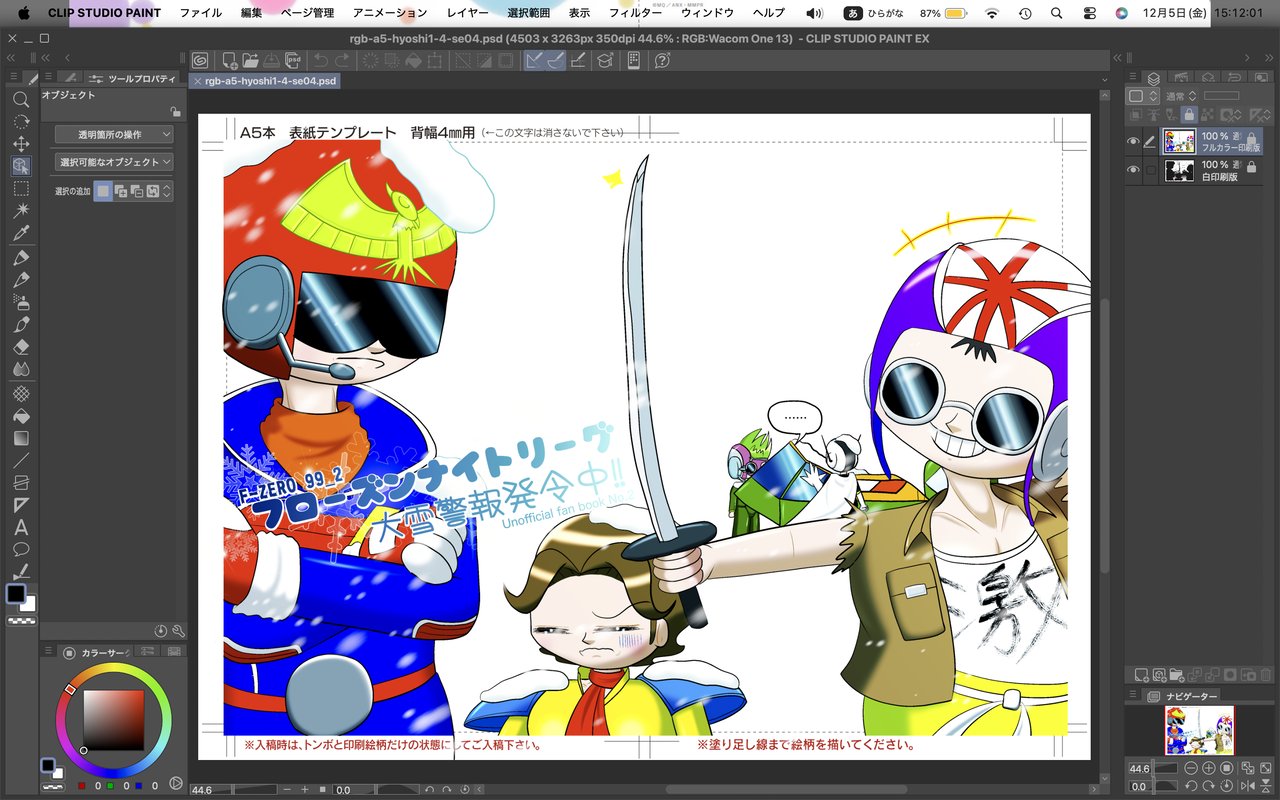Screen dimensions: 1280x800
Task: Open the 選択範囲 menu
Action: pyautogui.click(x=529, y=13)
